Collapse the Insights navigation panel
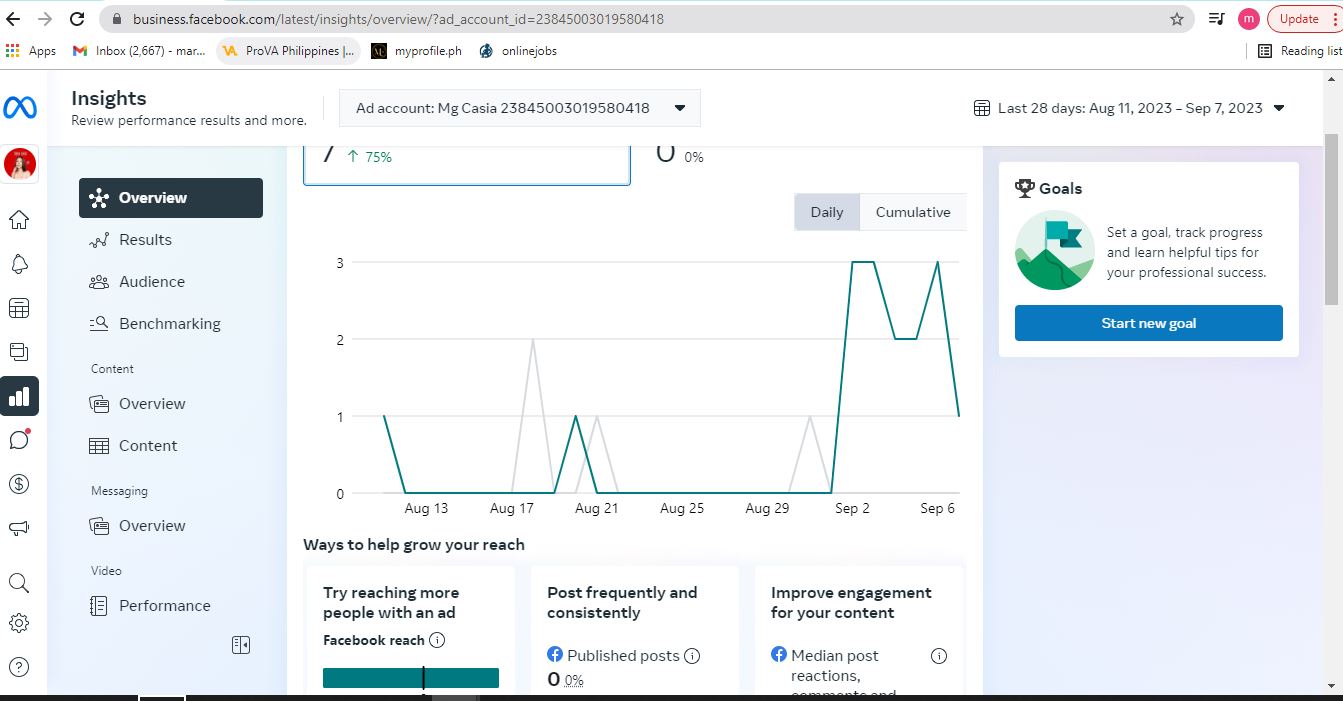 pyautogui.click(x=241, y=645)
